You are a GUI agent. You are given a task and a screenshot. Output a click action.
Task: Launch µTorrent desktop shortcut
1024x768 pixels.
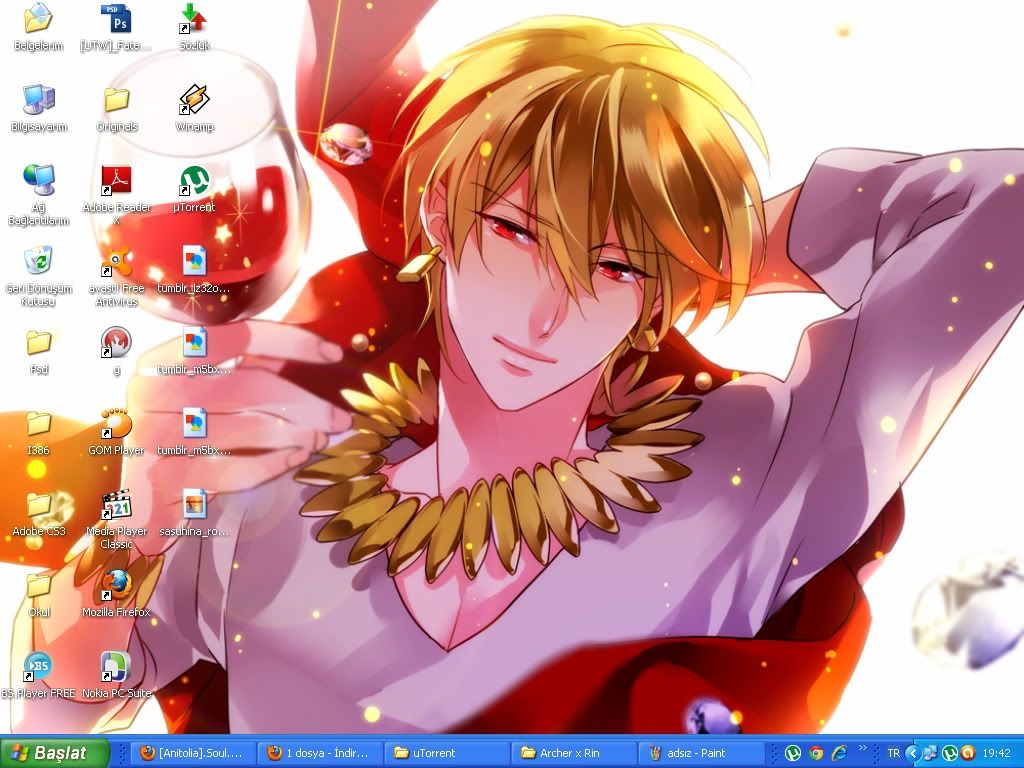(194, 189)
